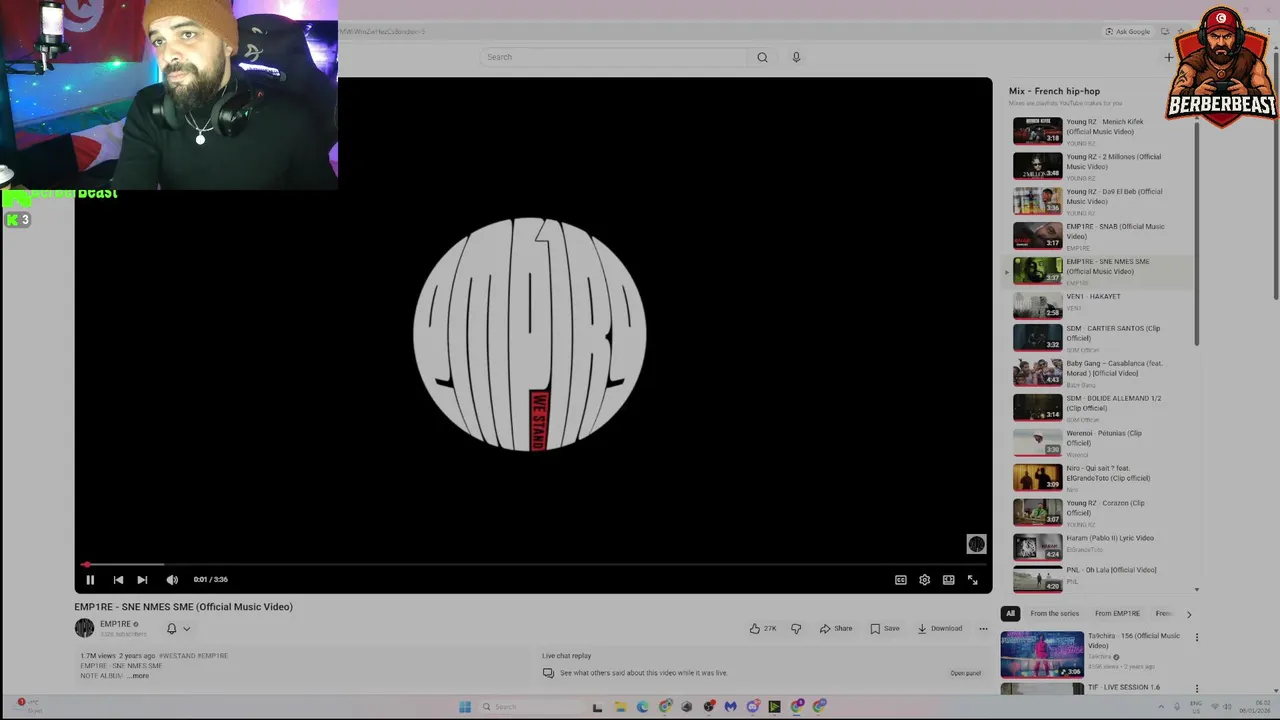Open the player settings gear

coord(924,579)
